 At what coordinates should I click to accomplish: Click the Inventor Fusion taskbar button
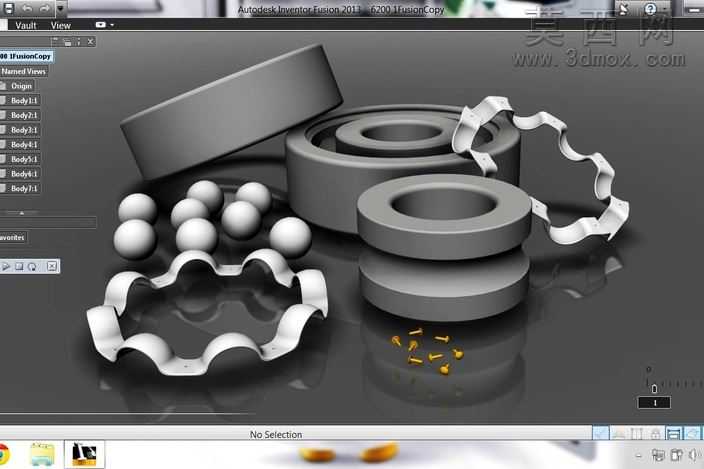pyautogui.click(x=84, y=455)
